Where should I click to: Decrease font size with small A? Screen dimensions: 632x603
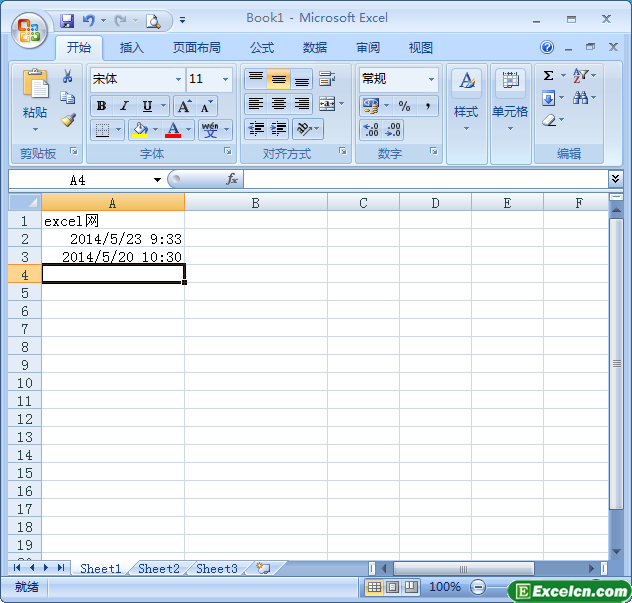coord(206,106)
